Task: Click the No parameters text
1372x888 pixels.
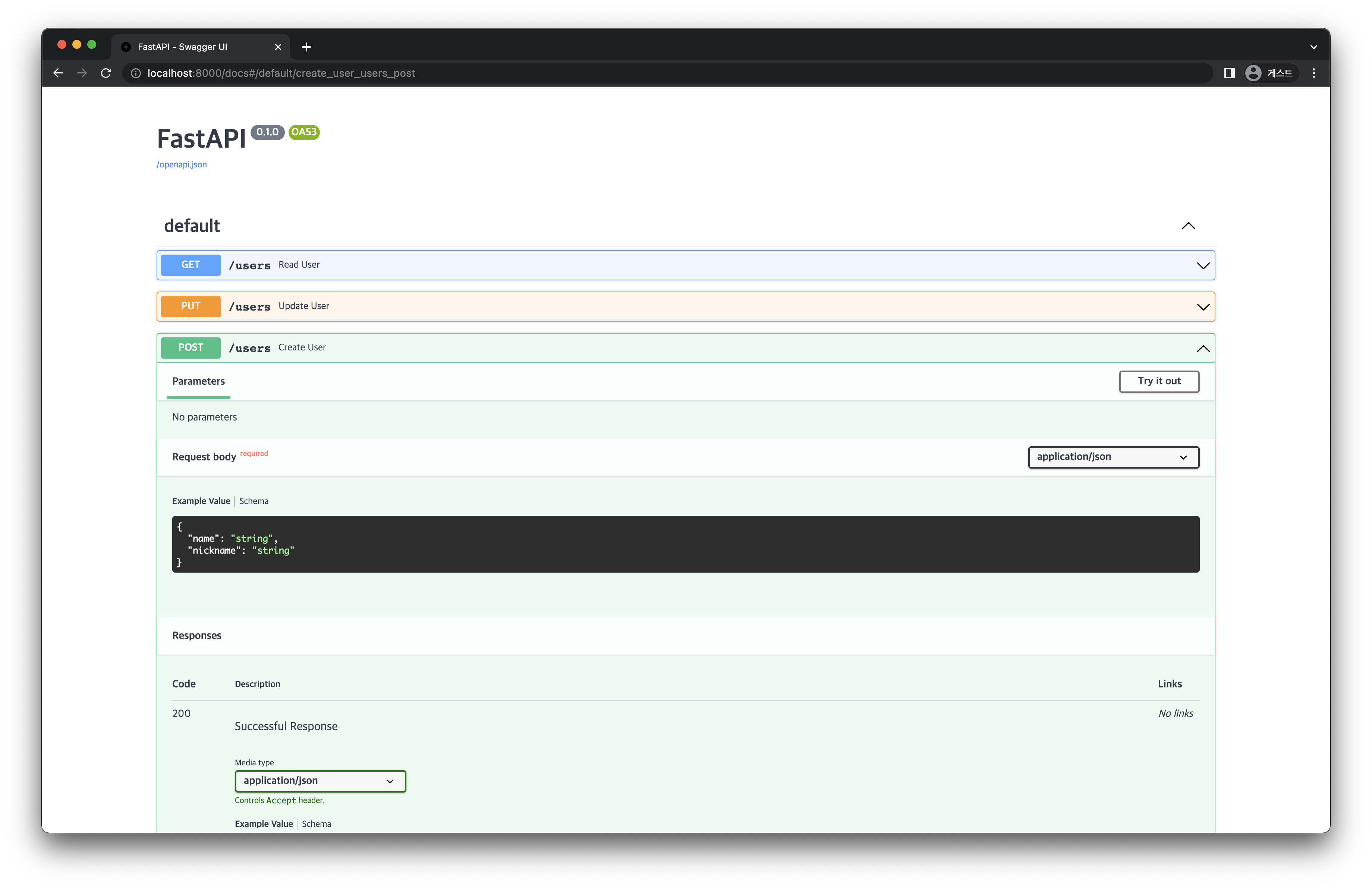Action: coord(205,417)
